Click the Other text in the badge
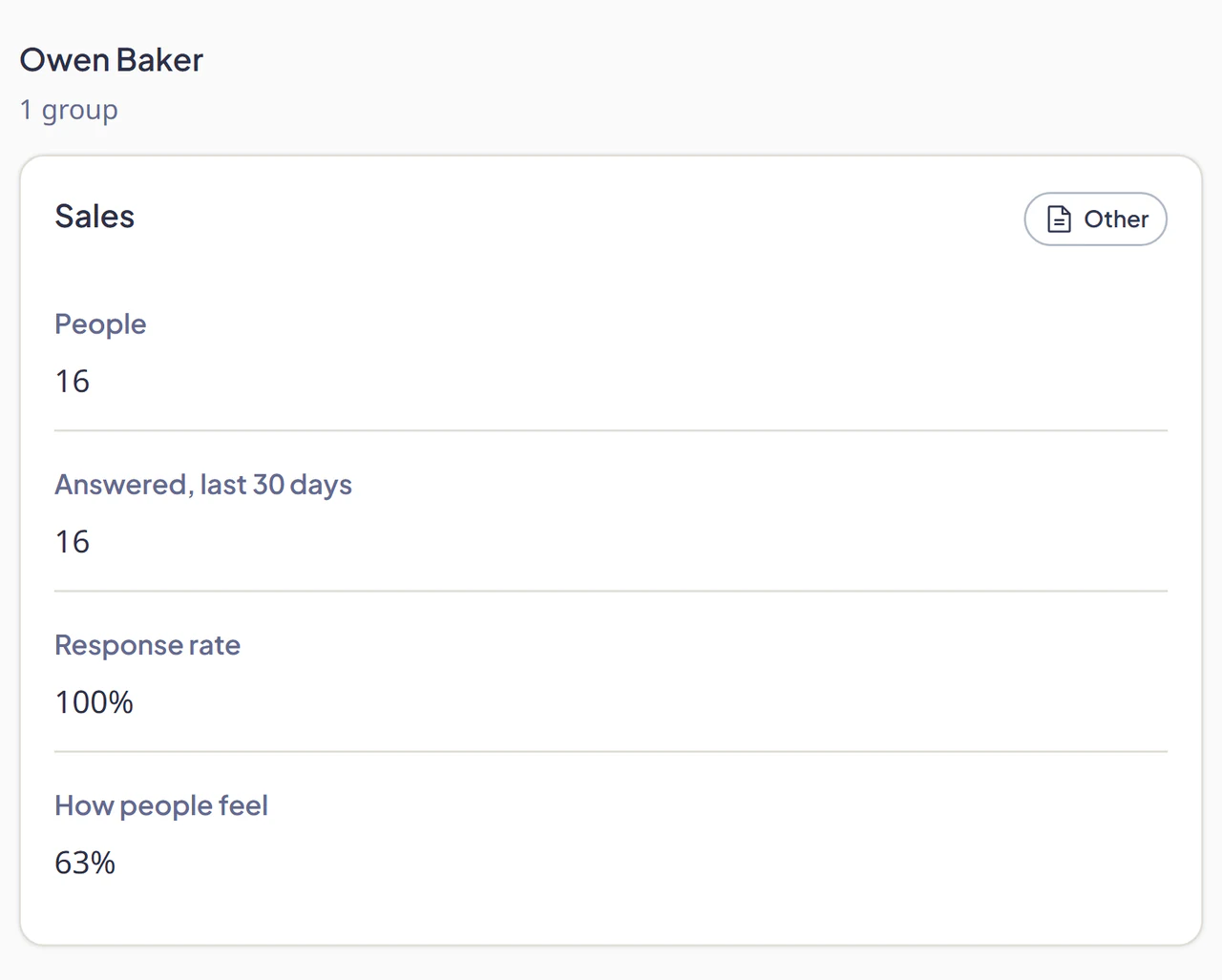The image size is (1222, 980). point(1116,219)
